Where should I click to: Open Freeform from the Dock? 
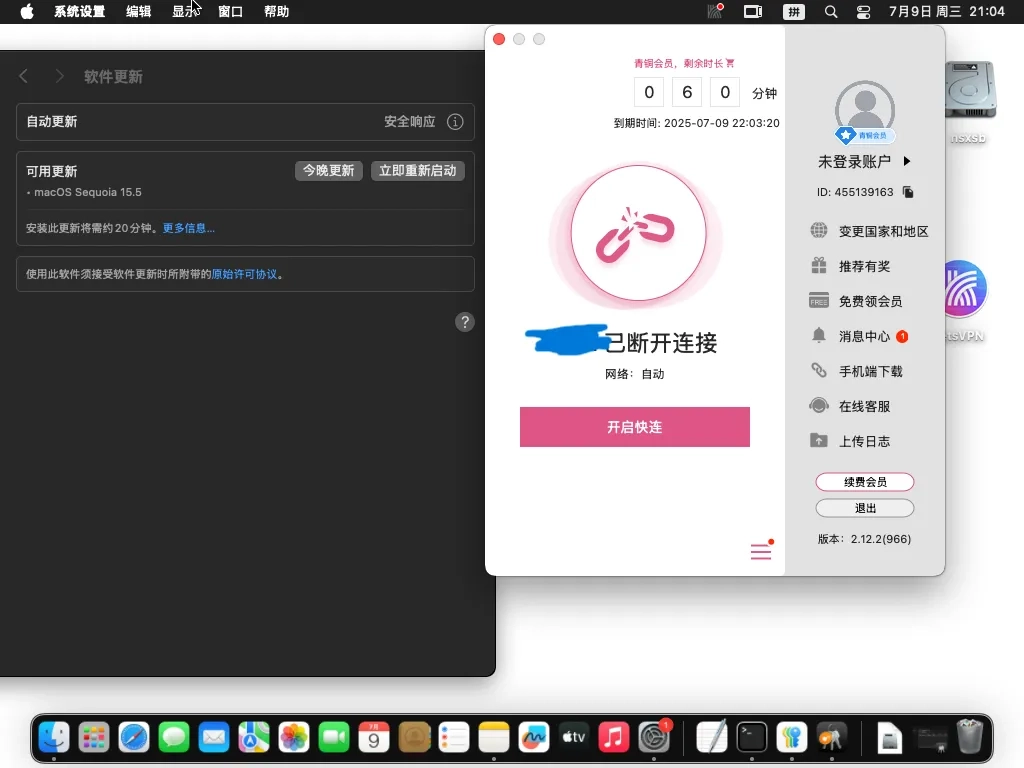(534, 738)
